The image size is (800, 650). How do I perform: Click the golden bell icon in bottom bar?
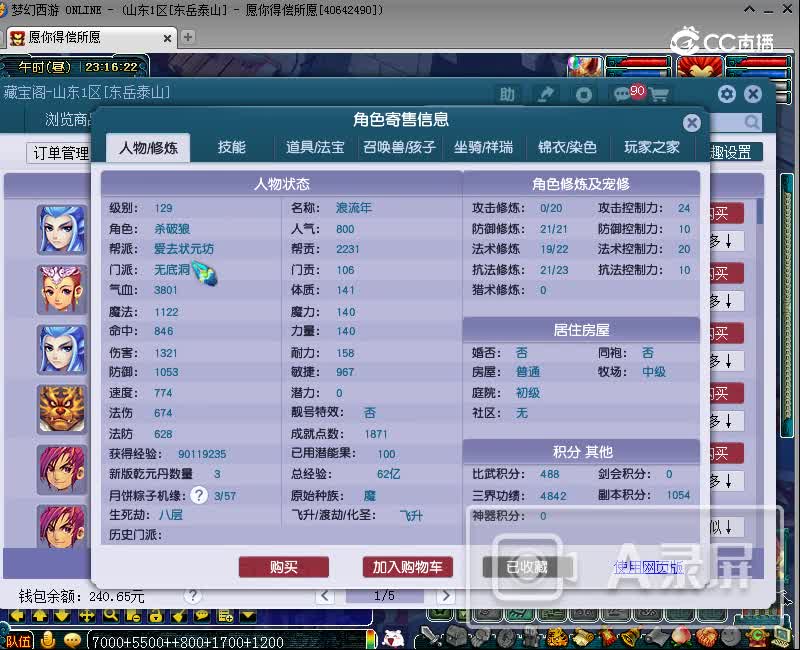click(632, 636)
